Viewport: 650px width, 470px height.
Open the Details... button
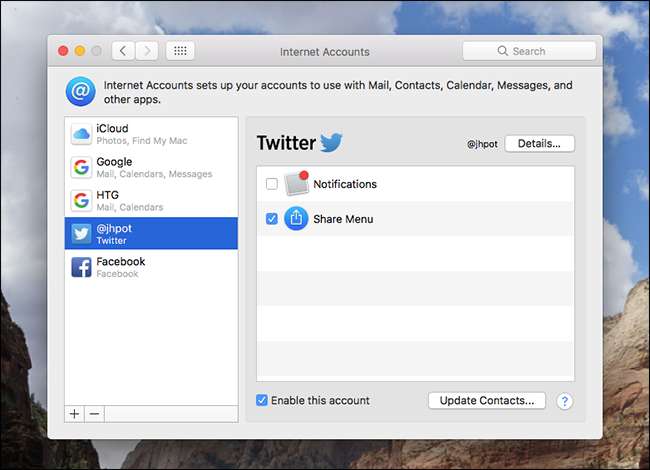(x=539, y=143)
